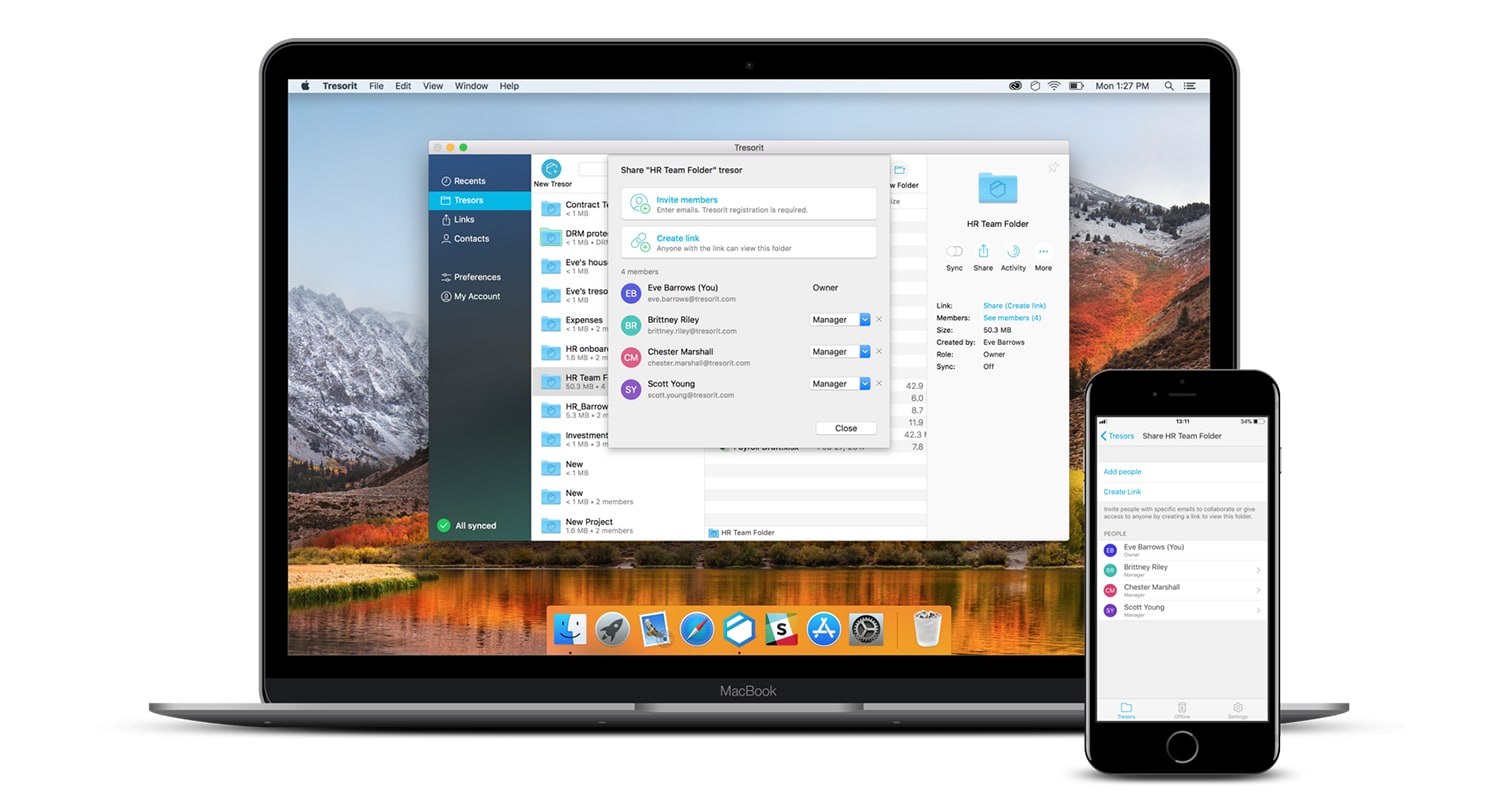Click the clock showing Mon 1:27 PM

pos(1122,86)
